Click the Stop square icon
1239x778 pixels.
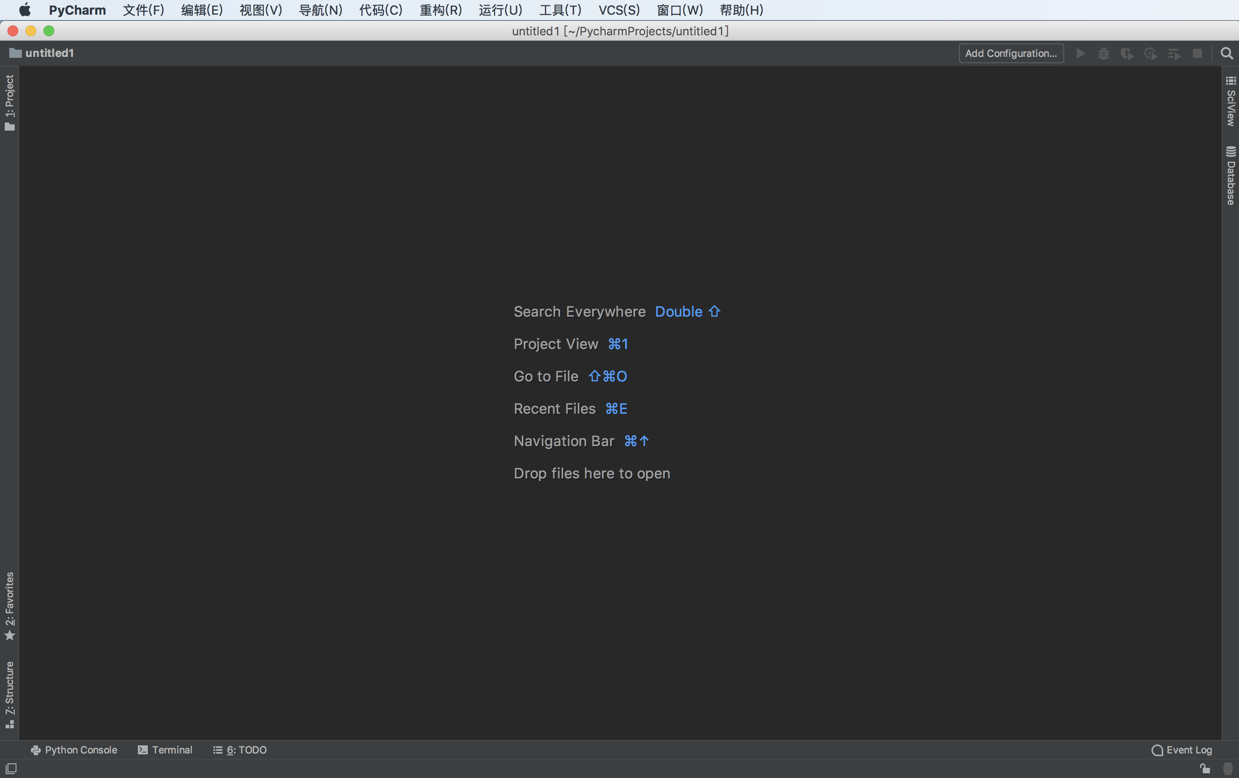coord(1197,53)
